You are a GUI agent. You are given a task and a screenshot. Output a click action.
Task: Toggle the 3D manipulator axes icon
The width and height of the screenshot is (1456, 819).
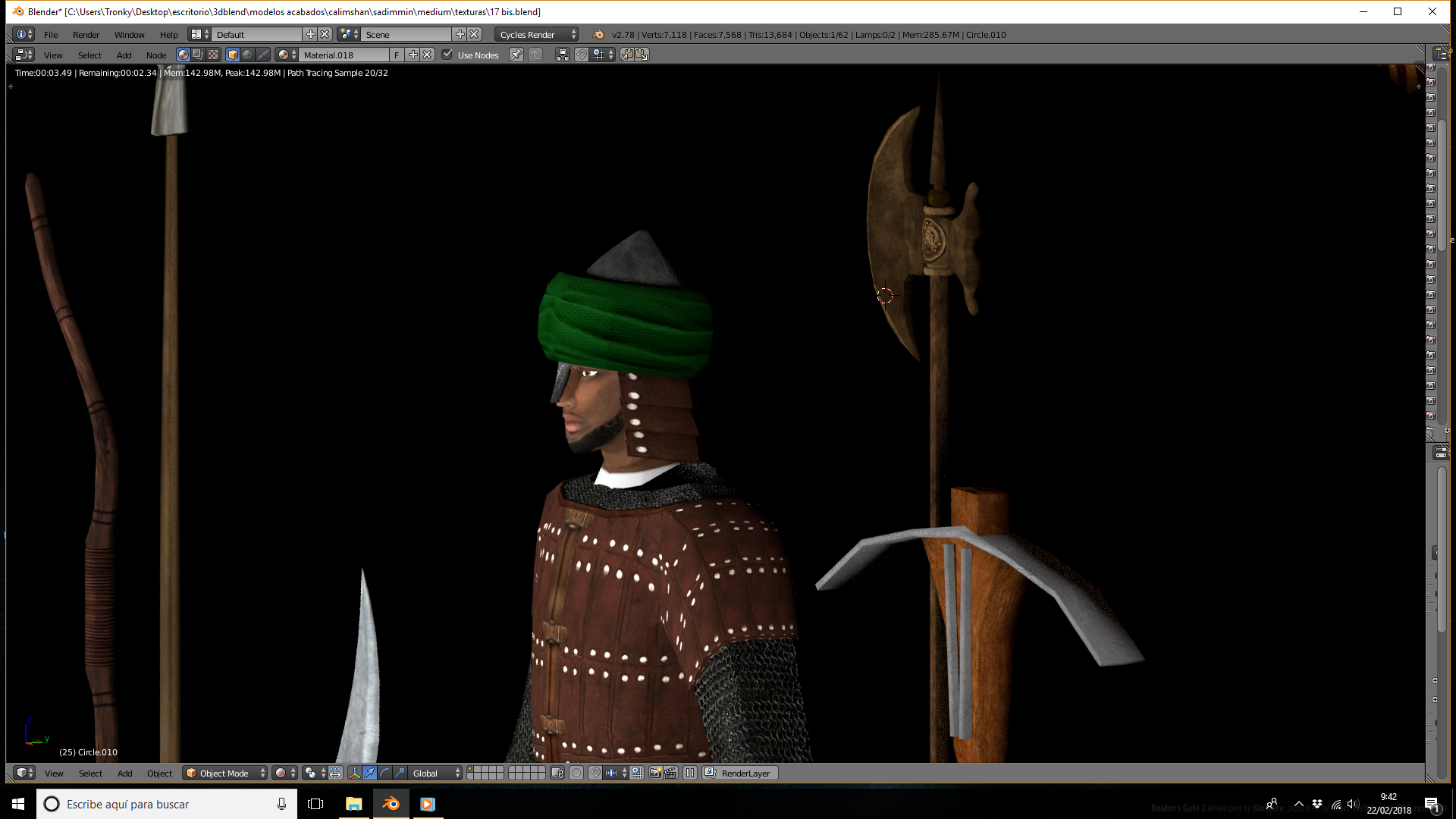(x=354, y=773)
